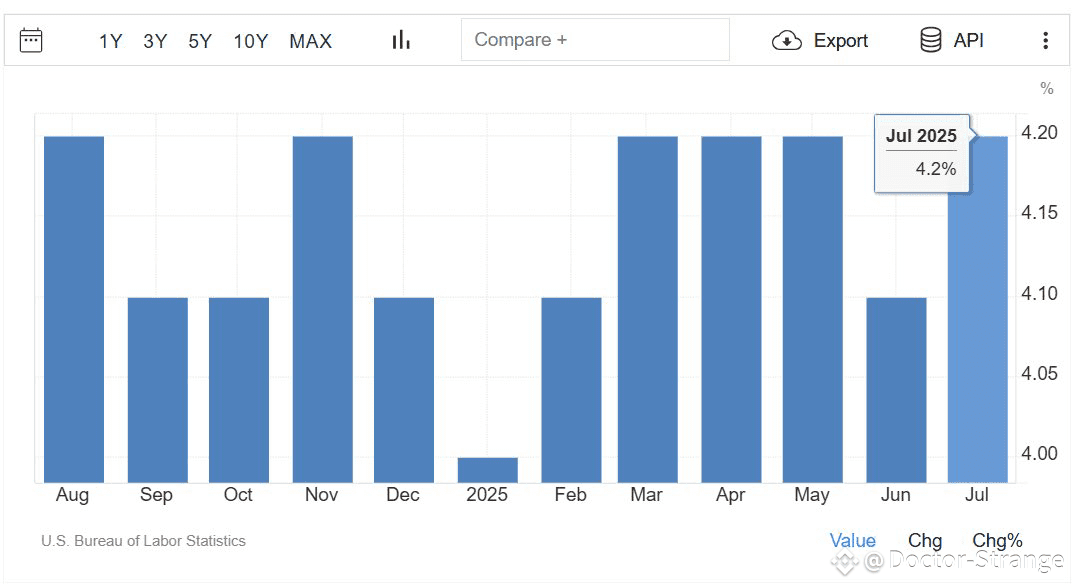
Task: Switch to the Chg view
Action: click(x=925, y=541)
